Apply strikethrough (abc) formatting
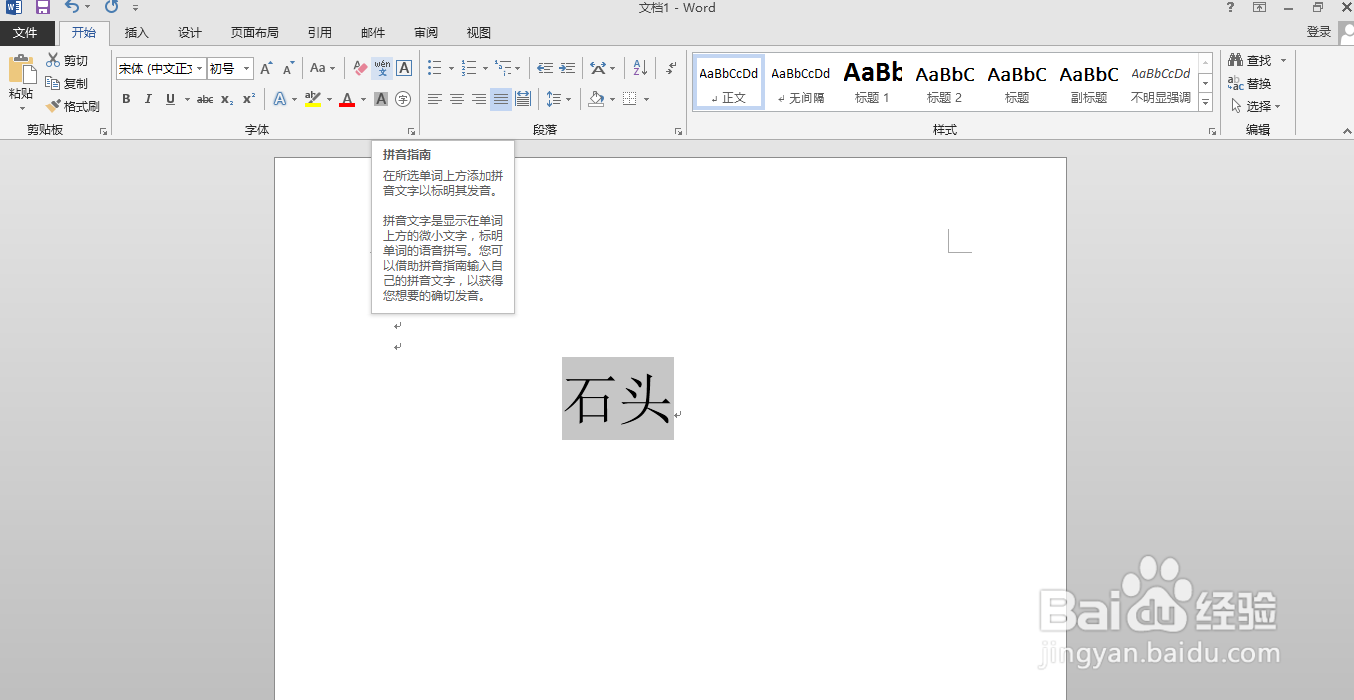The width and height of the screenshot is (1354, 700). point(205,99)
